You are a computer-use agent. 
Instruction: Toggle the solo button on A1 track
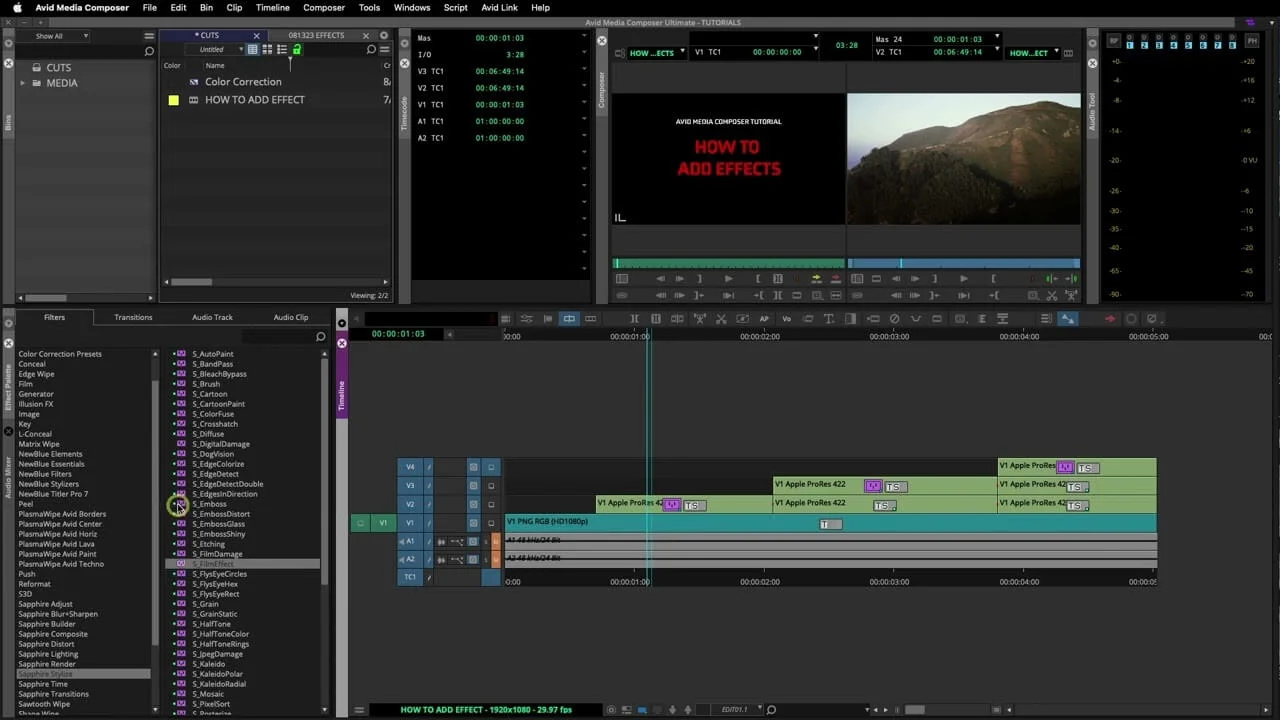pos(487,541)
